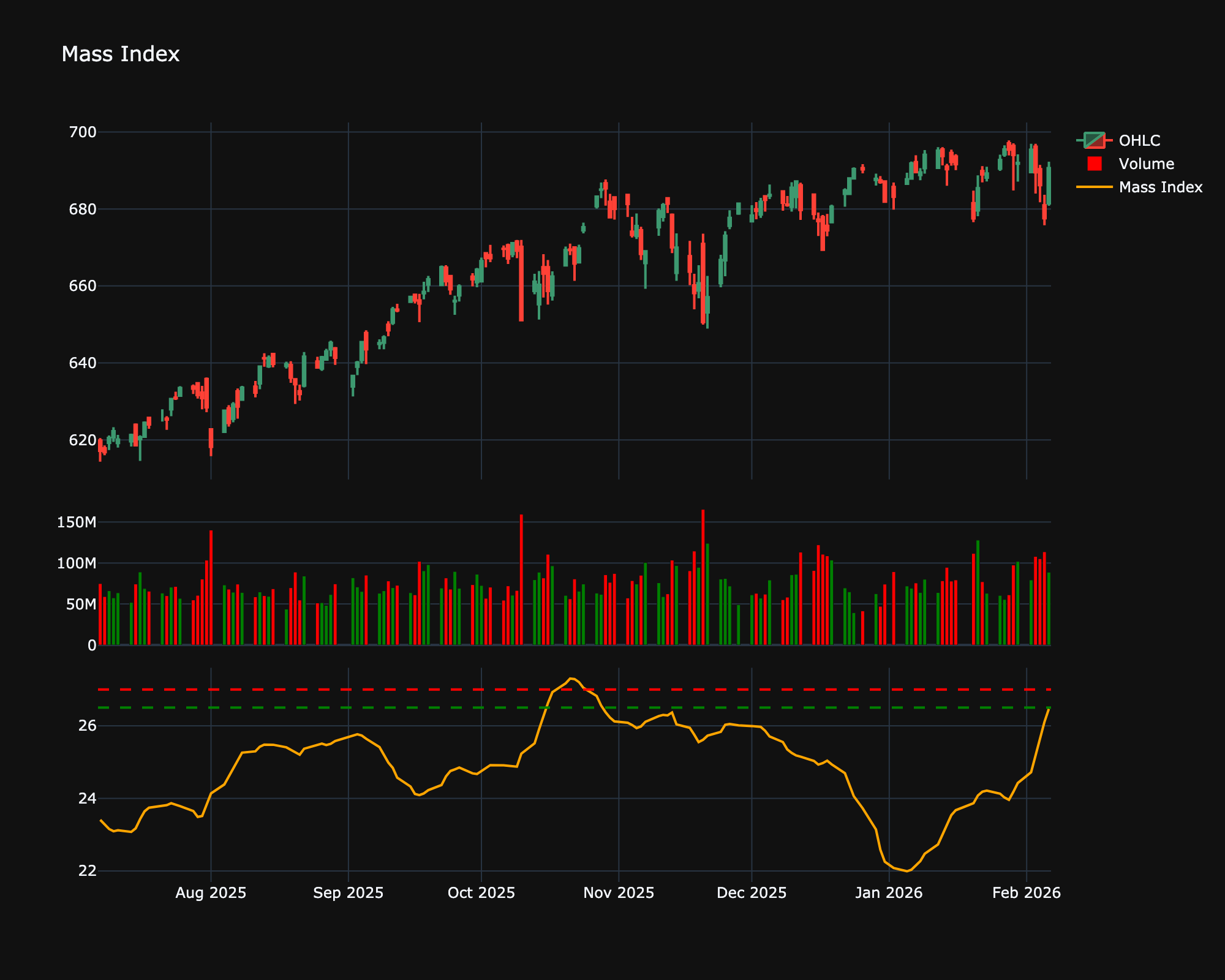Click the Nov 2025 x-axis label
Screen dimensions: 1225x980
(619, 893)
